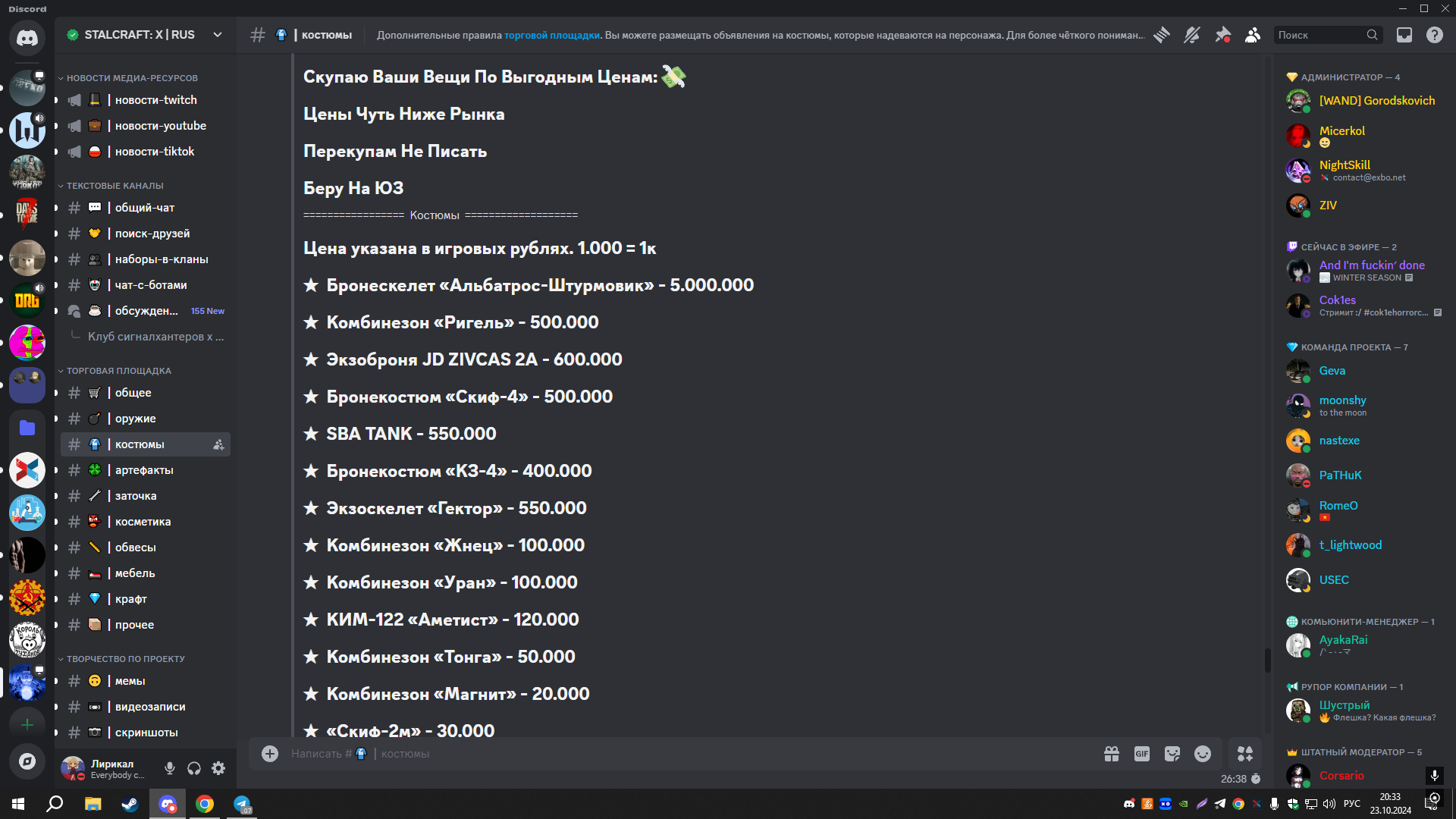This screenshot has width=1456, height=819.
Task: Open Discover servers compass icon
Action: coord(27,761)
